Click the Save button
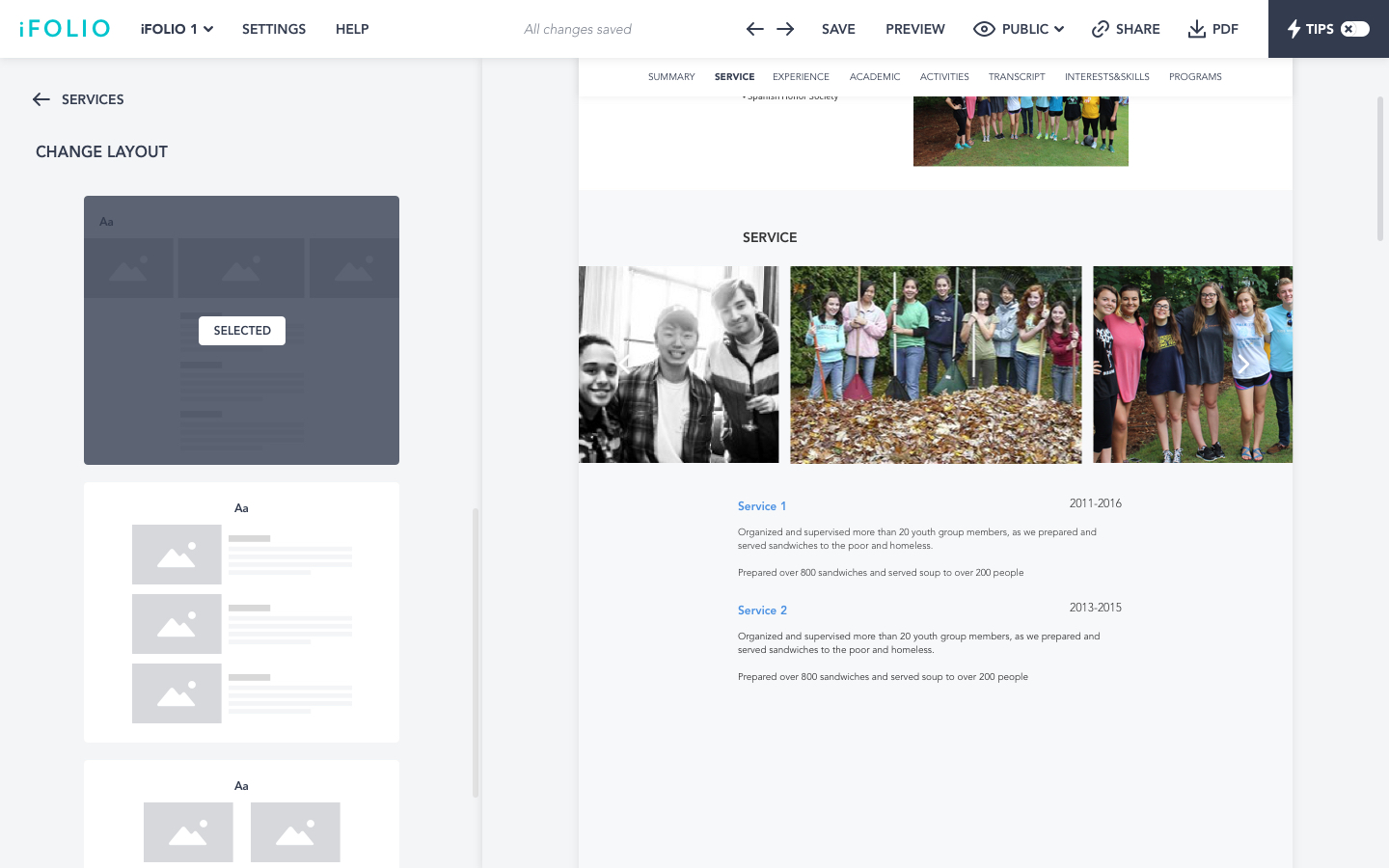Viewport: 1389px width, 868px height. (838, 29)
